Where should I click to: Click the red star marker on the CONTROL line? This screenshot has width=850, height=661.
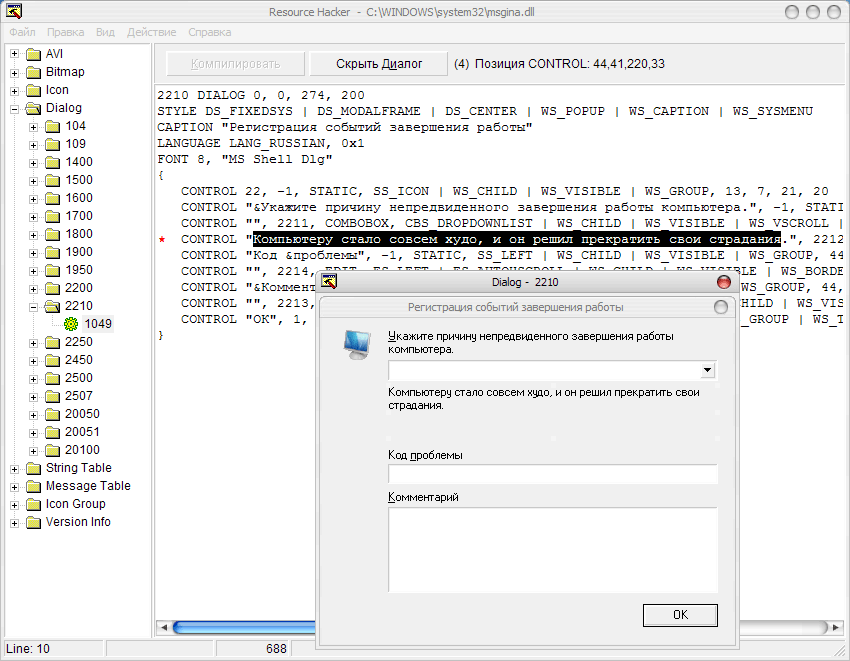tap(162, 239)
